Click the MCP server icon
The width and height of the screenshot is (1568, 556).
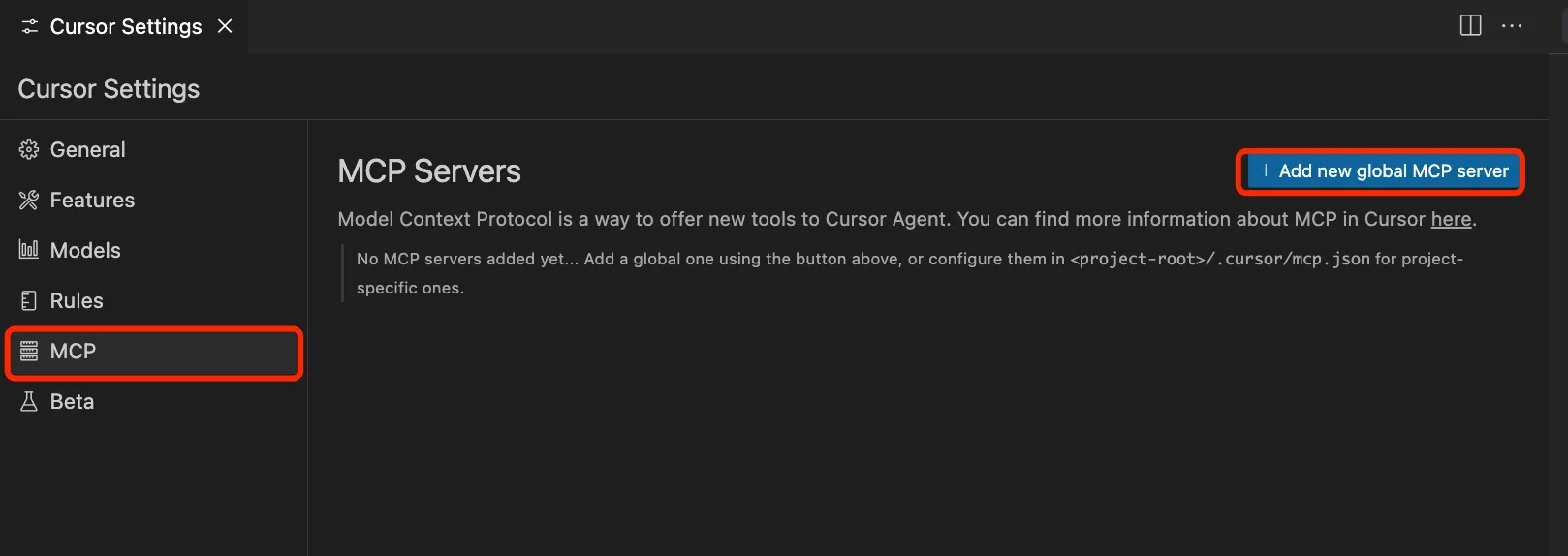point(29,352)
